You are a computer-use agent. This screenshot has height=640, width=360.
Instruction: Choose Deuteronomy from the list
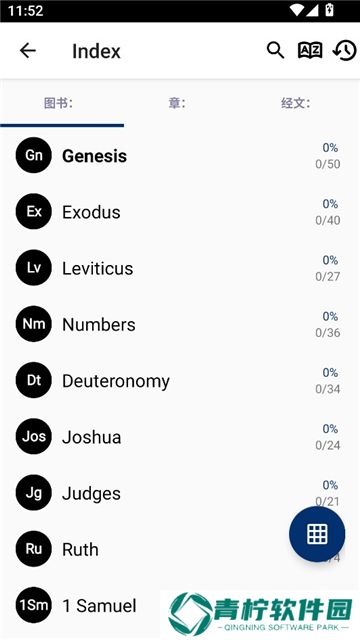pos(116,381)
